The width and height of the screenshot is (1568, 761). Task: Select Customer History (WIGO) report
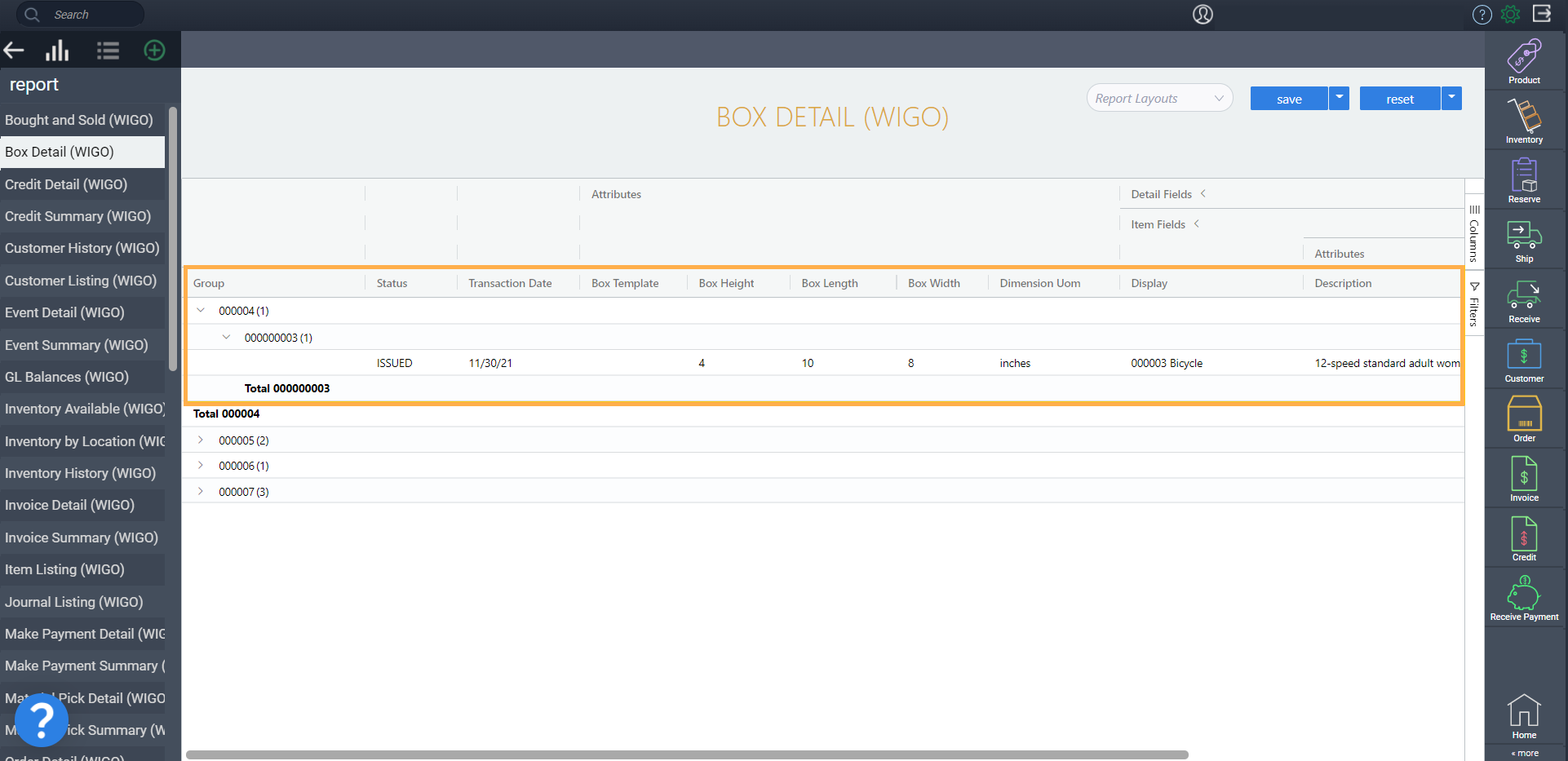pos(82,248)
